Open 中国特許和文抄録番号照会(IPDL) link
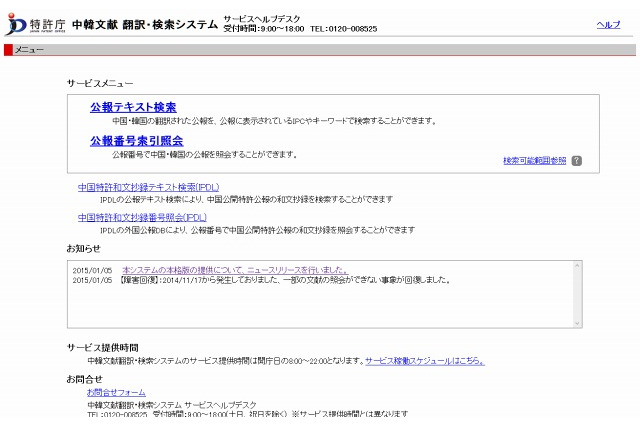Image resolution: width=640 pixels, height=426 pixels. click(142, 217)
